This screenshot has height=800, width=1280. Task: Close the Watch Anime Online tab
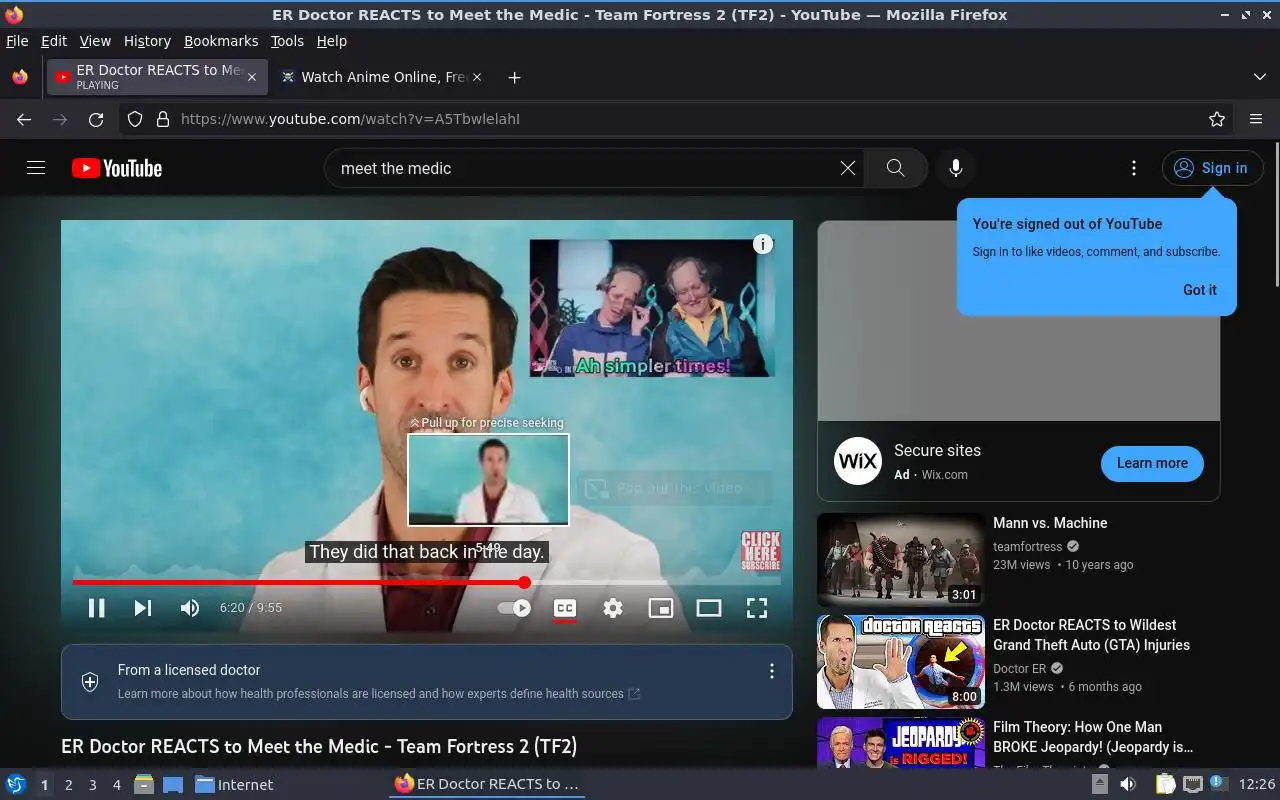click(476, 77)
